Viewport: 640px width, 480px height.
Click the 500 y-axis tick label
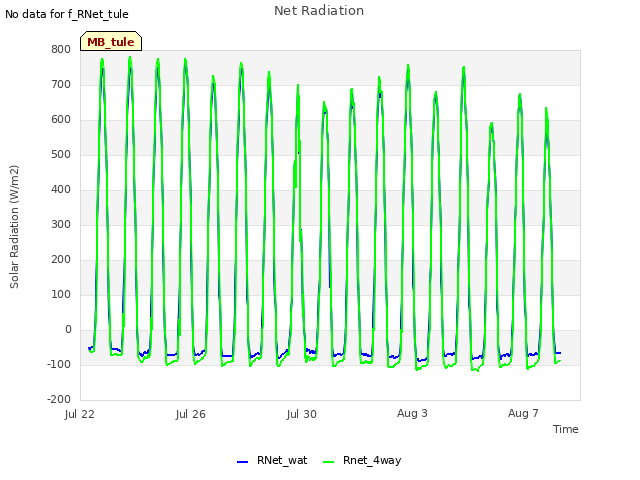[61, 155]
